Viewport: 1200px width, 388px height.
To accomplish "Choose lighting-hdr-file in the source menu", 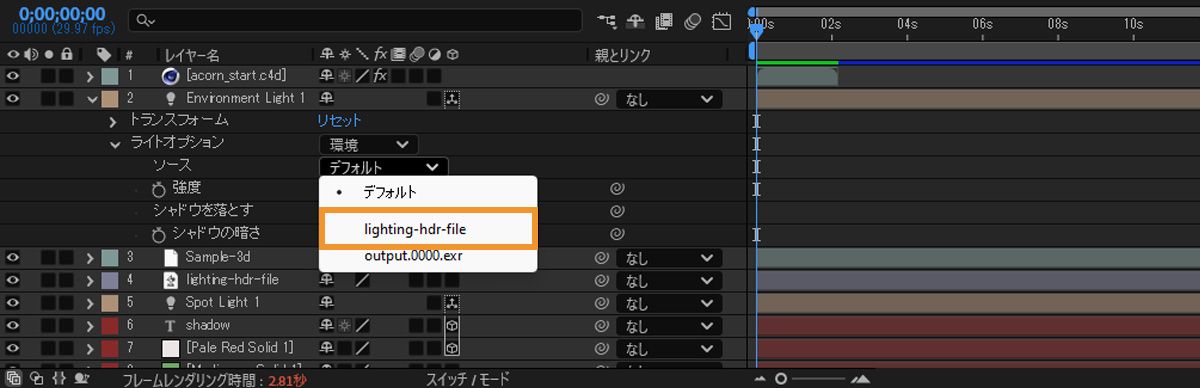I will (x=429, y=229).
